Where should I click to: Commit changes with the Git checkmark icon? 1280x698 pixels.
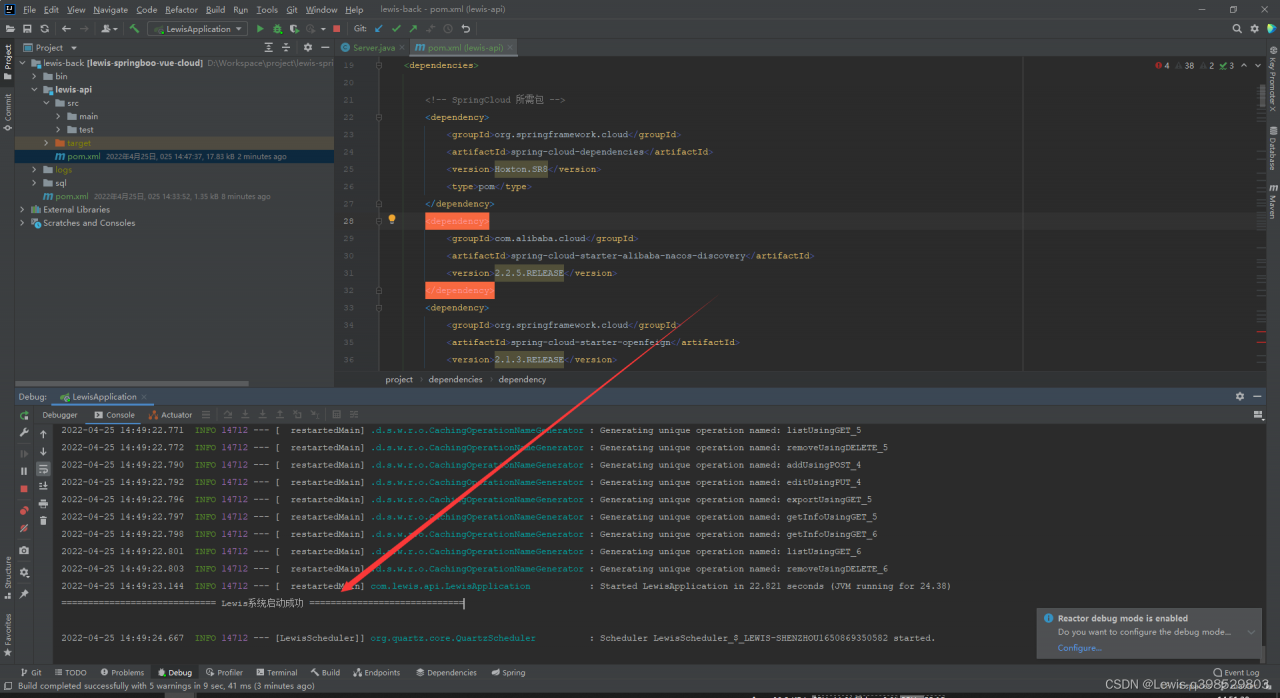click(x=396, y=29)
